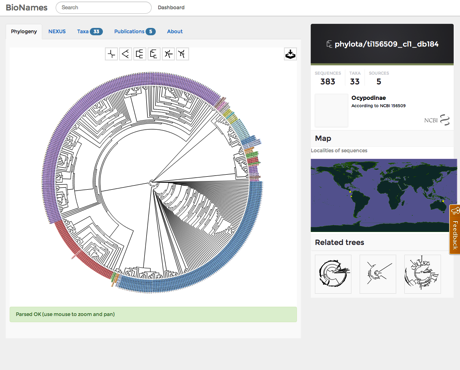This screenshot has height=370, width=460.
Task: Switch to the Taxa tab
Action: tap(89, 31)
